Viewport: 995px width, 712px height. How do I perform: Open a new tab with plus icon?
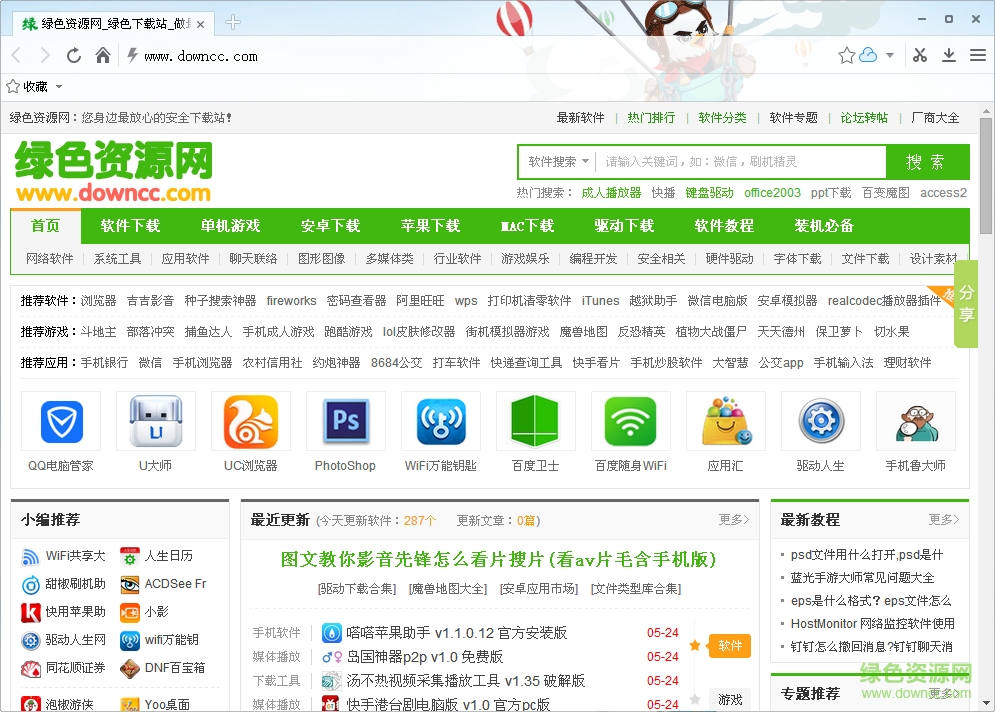(233, 22)
